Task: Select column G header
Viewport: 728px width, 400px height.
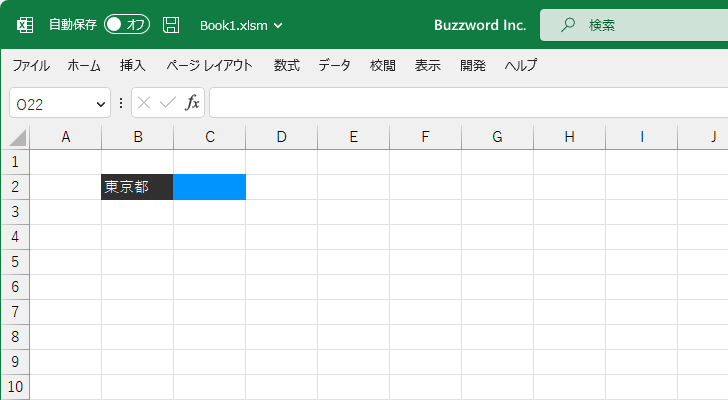Action: click(497, 137)
